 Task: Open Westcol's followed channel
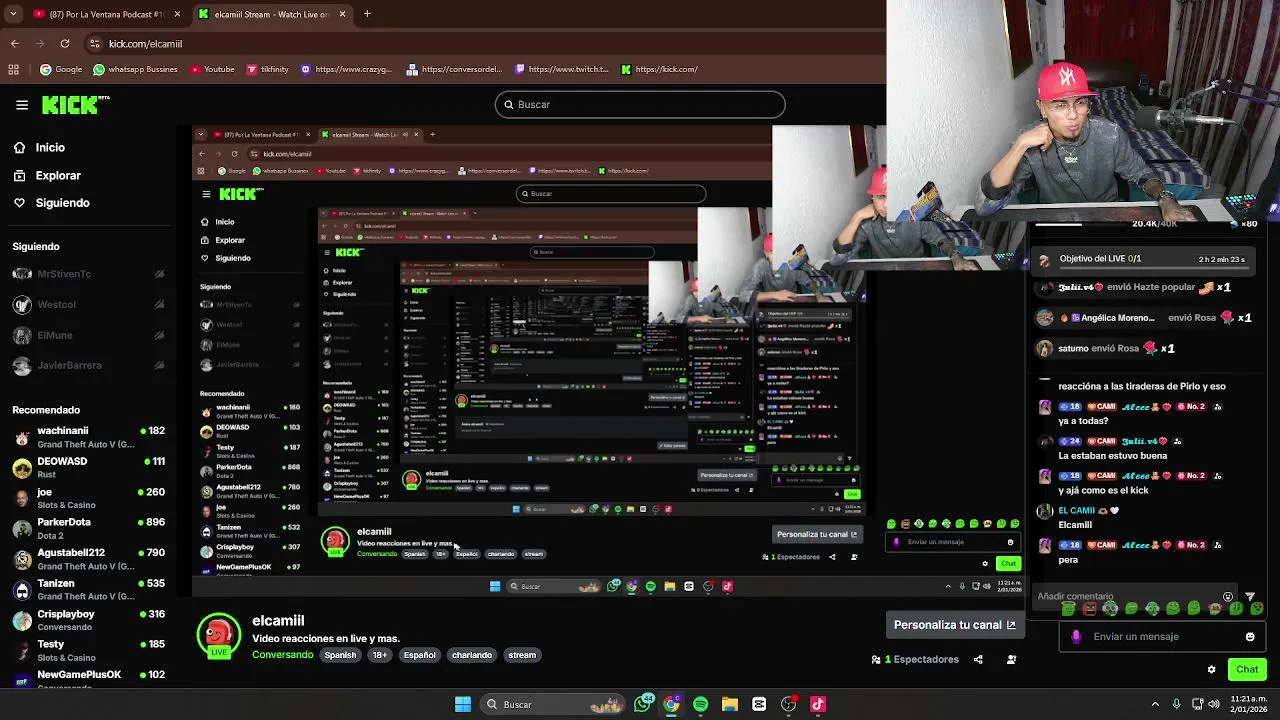point(88,304)
